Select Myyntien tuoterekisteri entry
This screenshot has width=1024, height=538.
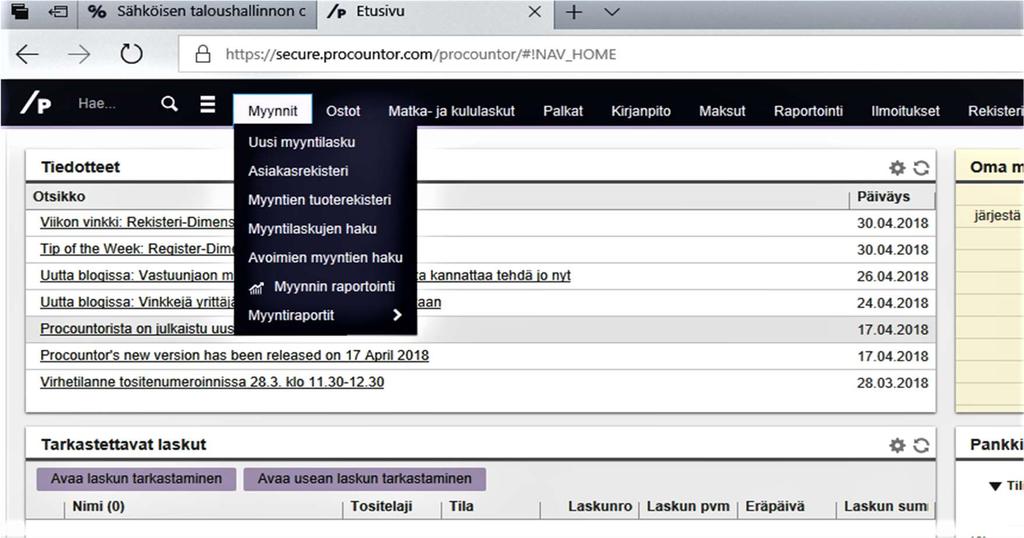[x=325, y=200]
